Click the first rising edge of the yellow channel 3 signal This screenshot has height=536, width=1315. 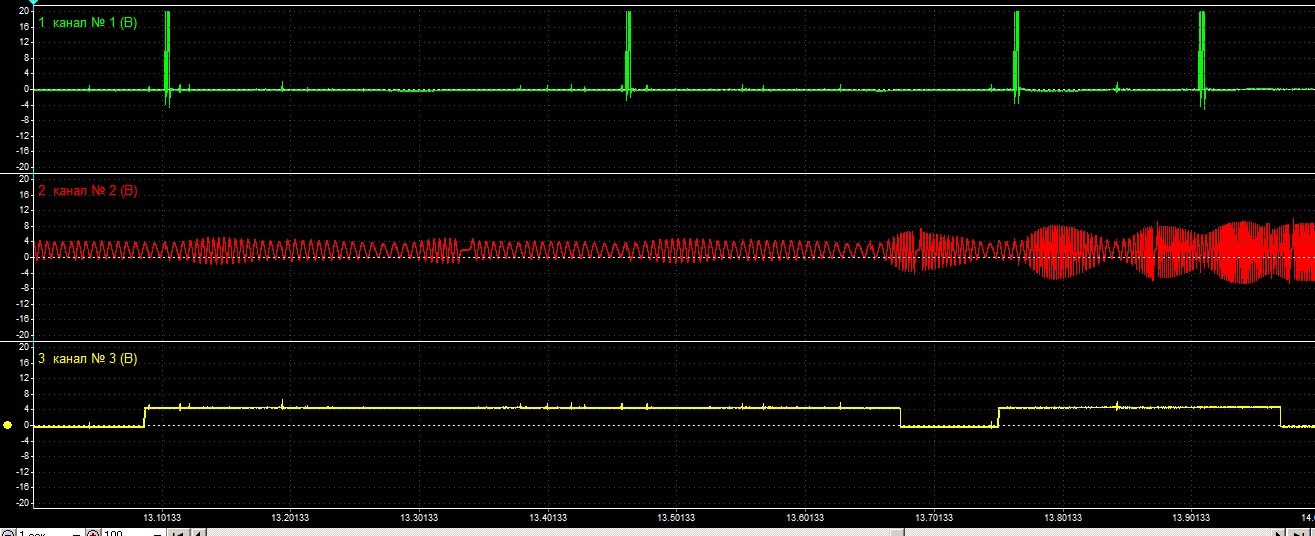pos(145,416)
